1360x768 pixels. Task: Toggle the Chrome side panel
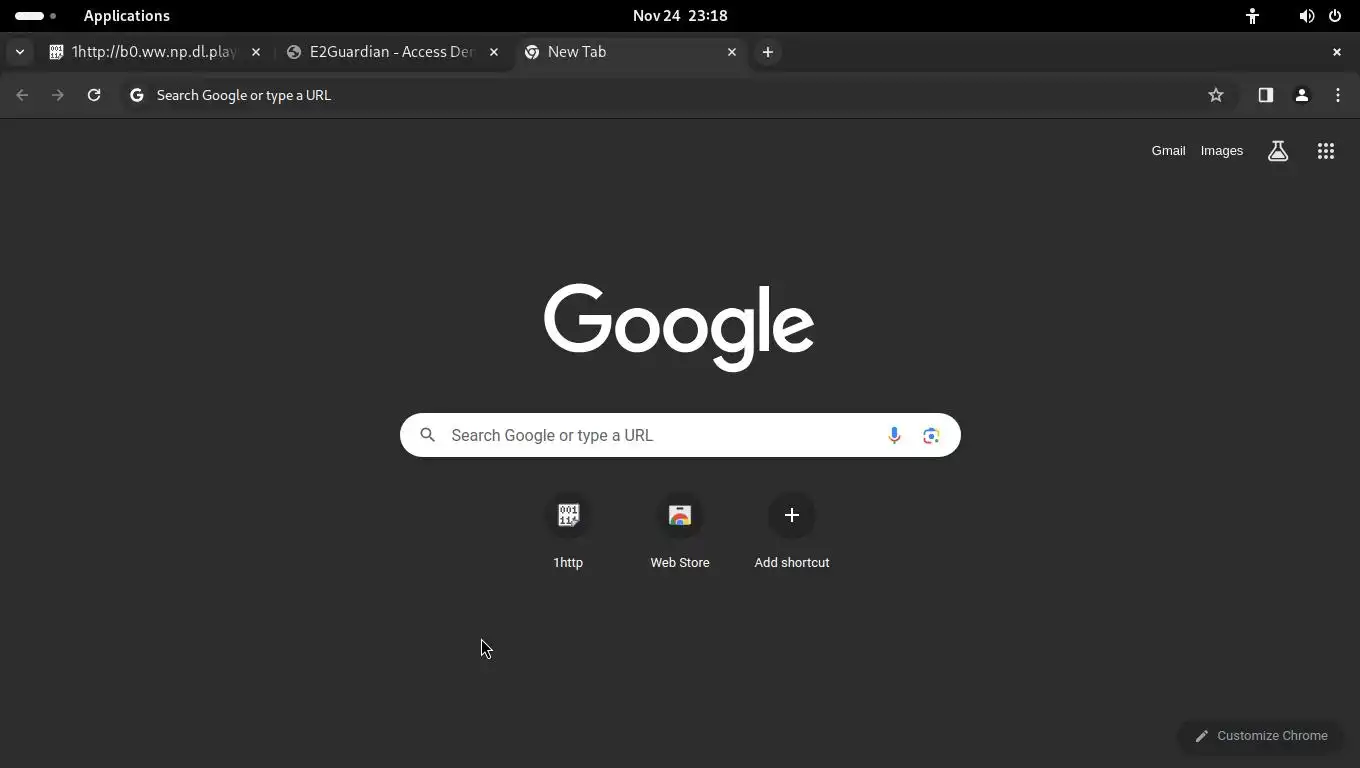[x=1266, y=95]
